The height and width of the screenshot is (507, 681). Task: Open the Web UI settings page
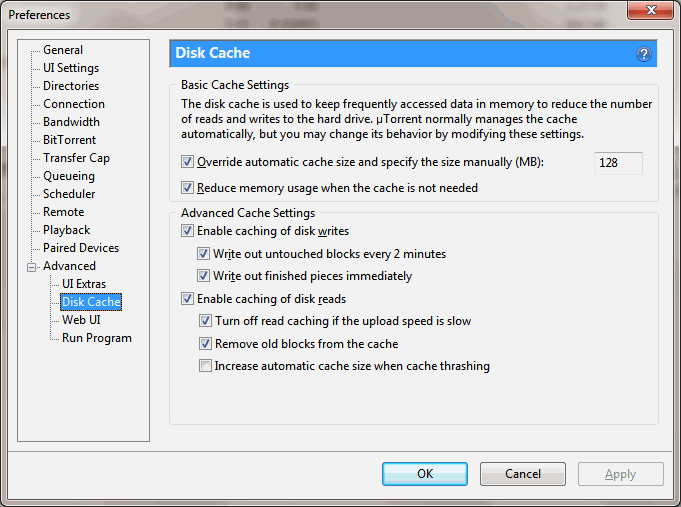(81, 320)
